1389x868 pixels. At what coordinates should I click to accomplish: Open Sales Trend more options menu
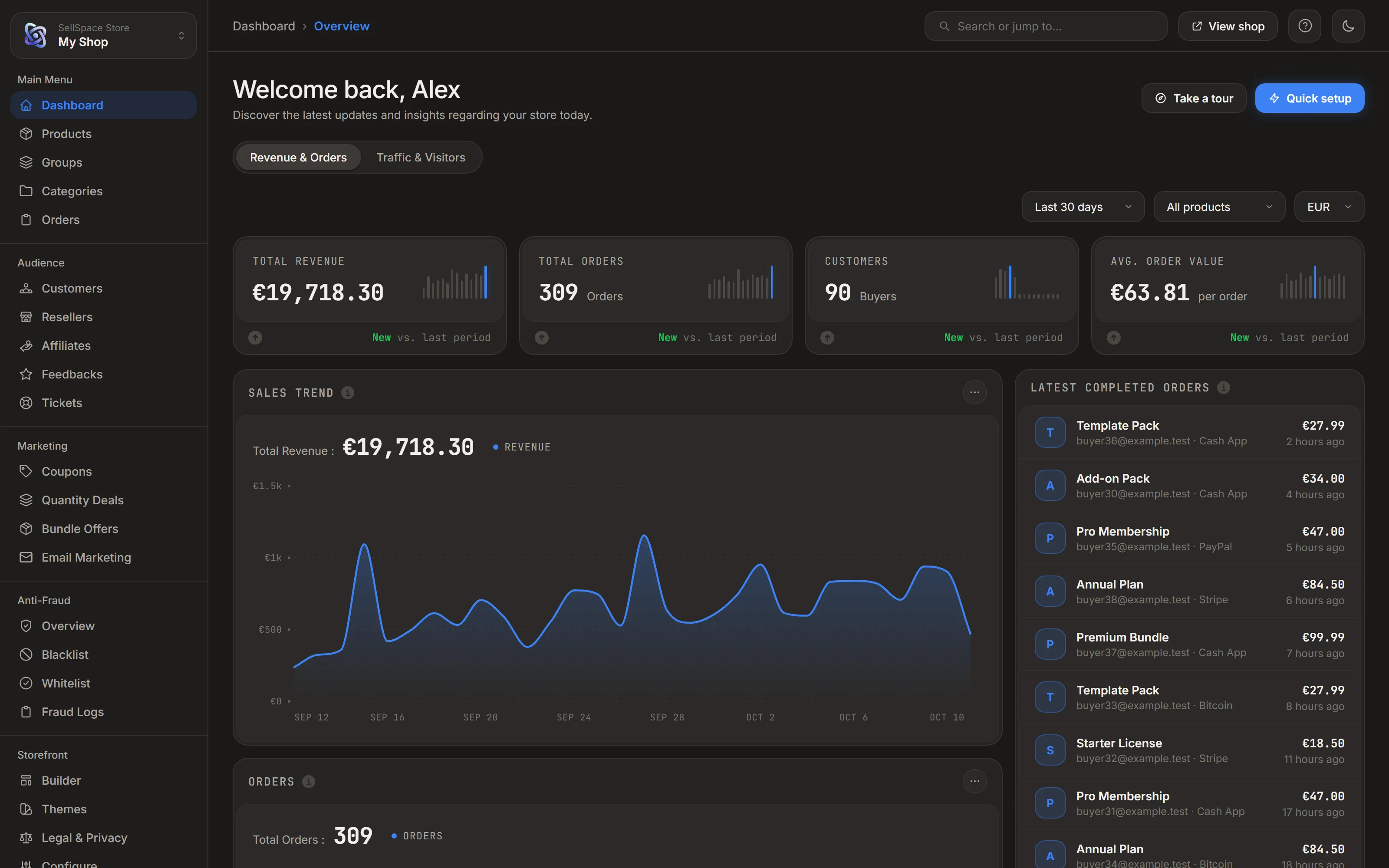coord(974,393)
